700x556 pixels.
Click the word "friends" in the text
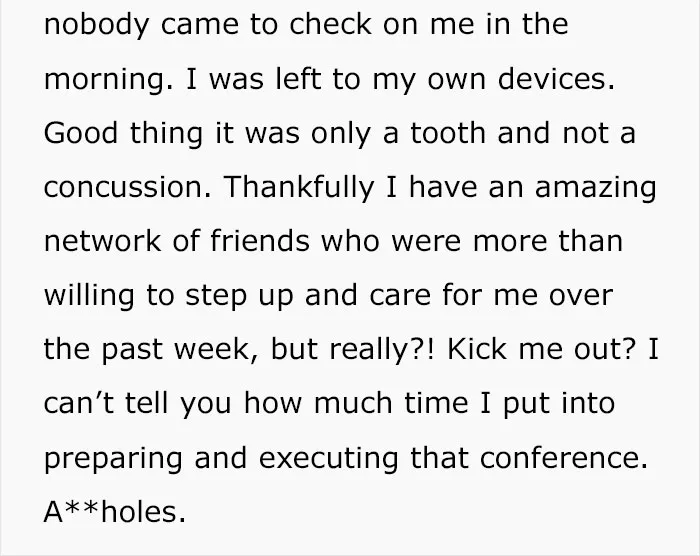click(259, 241)
